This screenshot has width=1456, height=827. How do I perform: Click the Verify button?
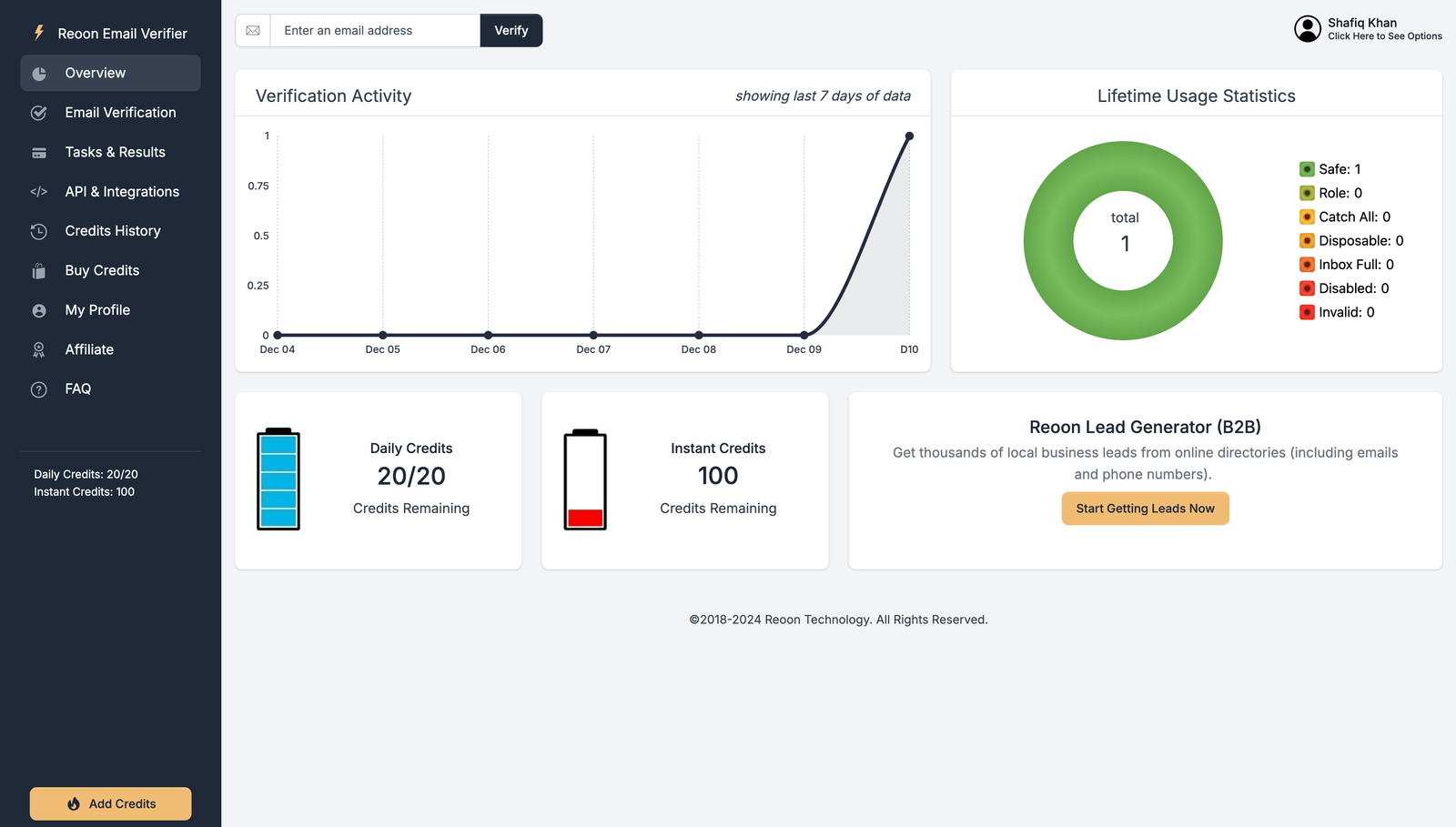coord(511,30)
